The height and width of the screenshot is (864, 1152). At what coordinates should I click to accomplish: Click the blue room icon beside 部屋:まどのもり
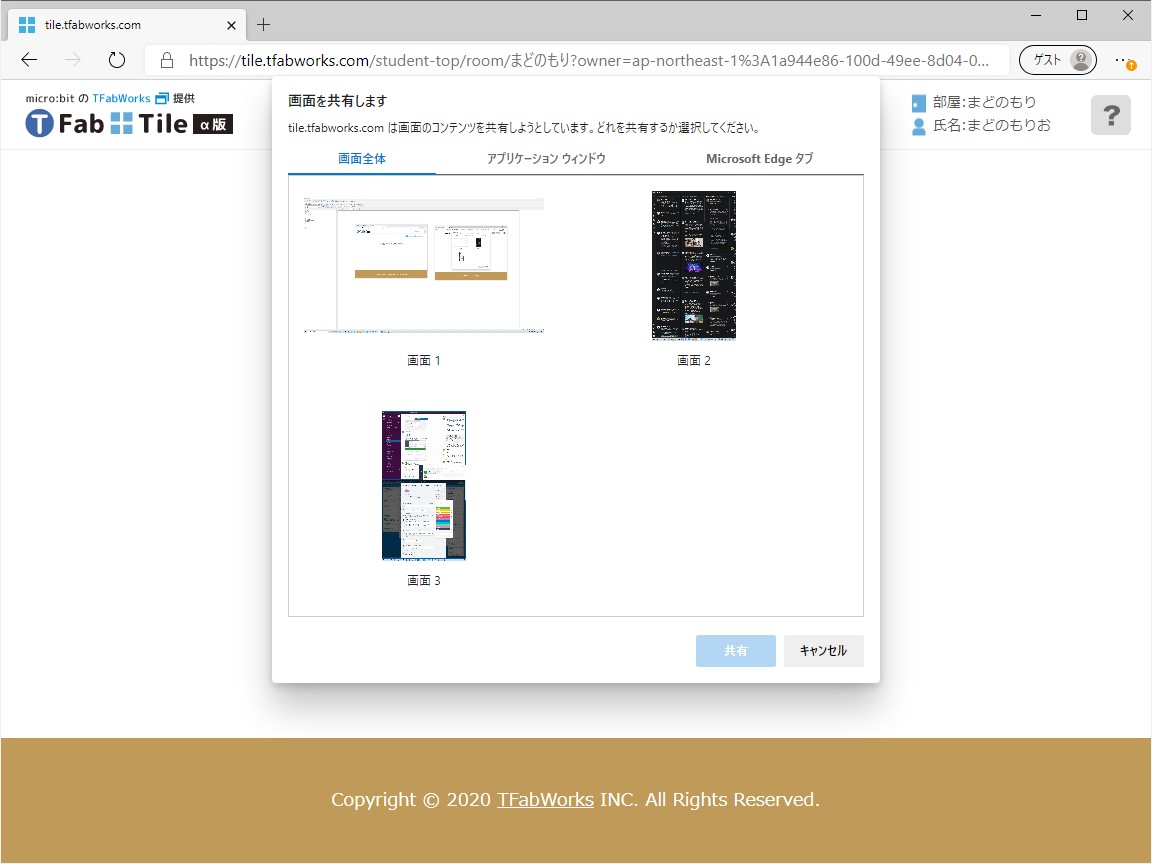point(917,102)
